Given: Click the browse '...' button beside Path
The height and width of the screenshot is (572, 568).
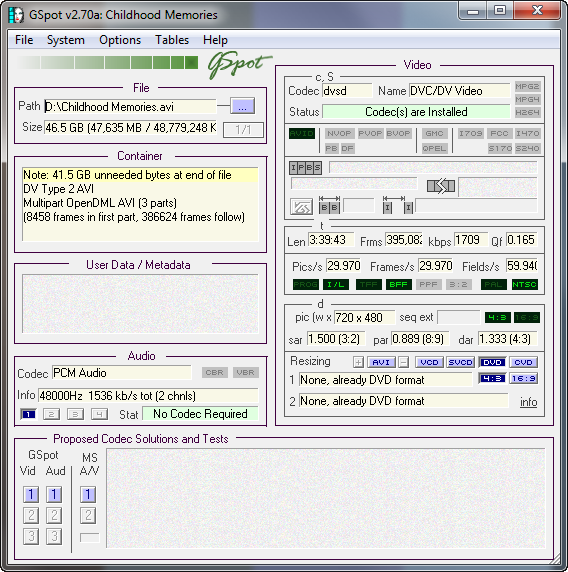Looking at the screenshot, I should point(242,107).
